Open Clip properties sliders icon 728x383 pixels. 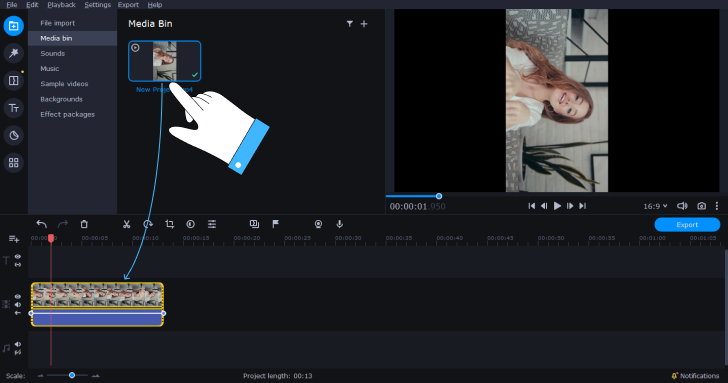[x=212, y=224]
